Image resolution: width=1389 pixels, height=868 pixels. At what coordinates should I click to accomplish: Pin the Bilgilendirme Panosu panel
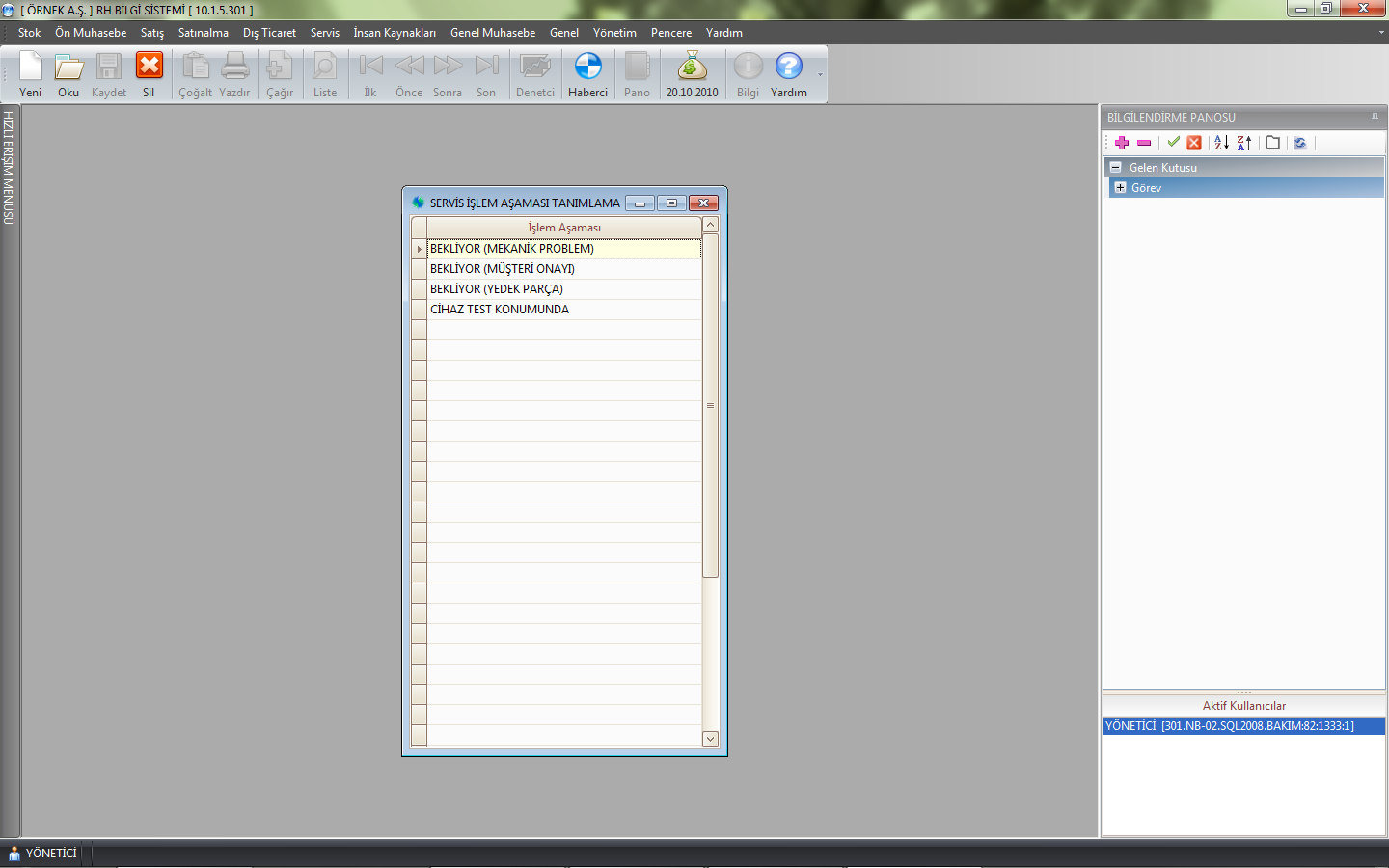pyautogui.click(x=1375, y=118)
